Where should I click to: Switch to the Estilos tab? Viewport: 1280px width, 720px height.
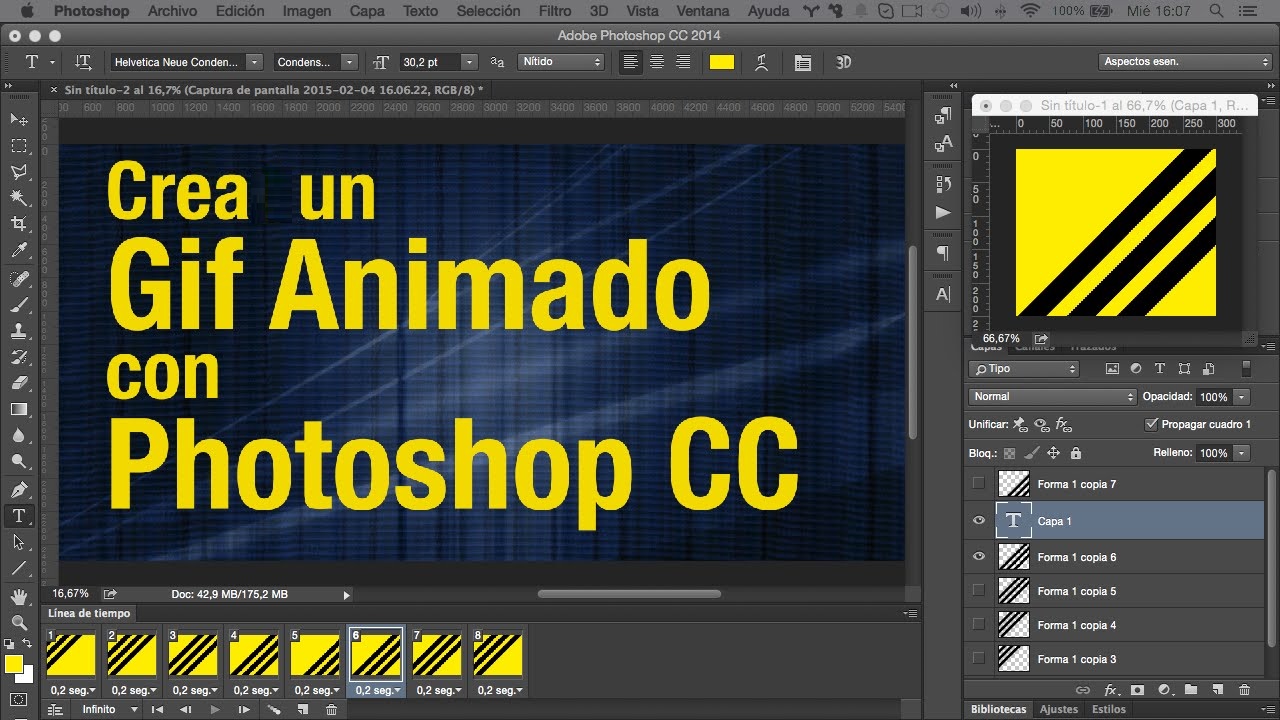click(x=1108, y=709)
